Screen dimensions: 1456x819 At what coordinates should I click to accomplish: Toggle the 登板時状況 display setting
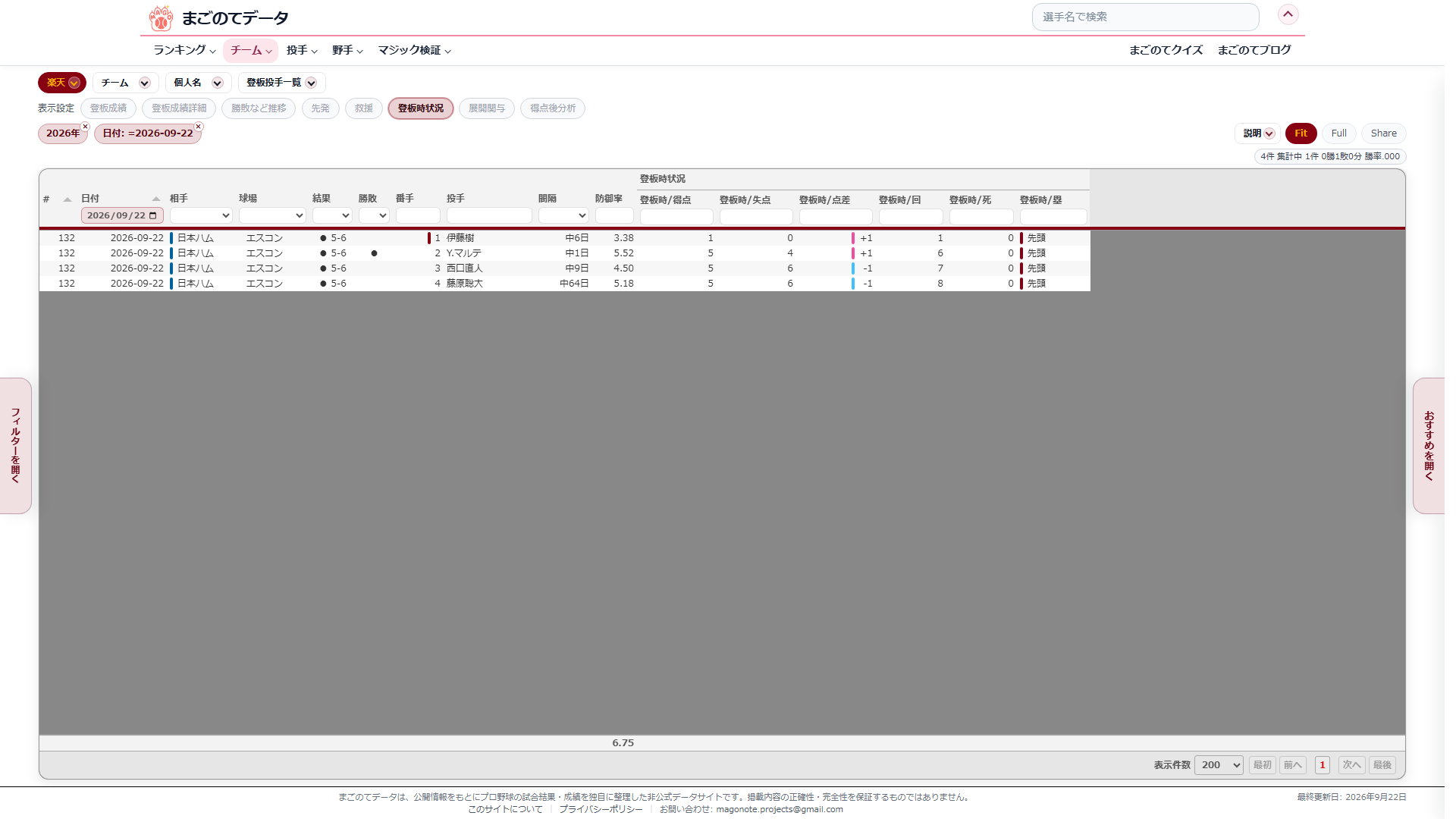(x=421, y=108)
